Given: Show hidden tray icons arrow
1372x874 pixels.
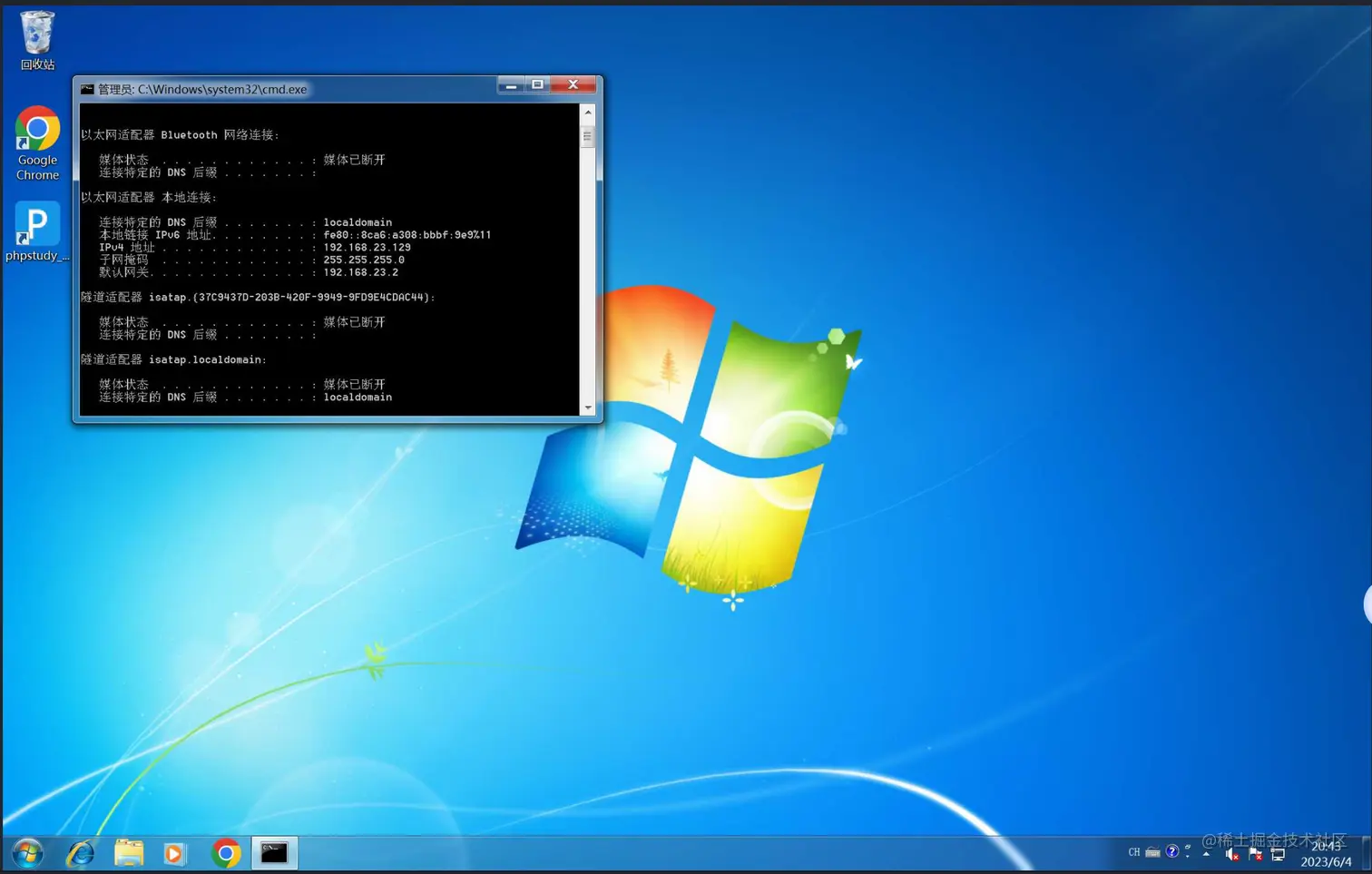Looking at the screenshot, I should (1206, 853).
